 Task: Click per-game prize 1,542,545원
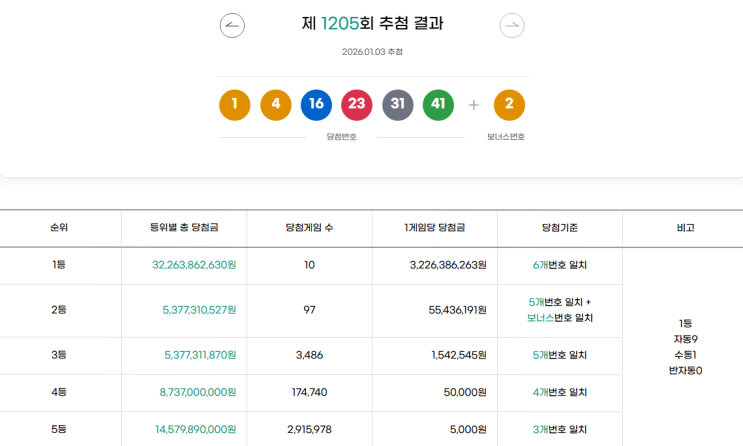point(459,355)
